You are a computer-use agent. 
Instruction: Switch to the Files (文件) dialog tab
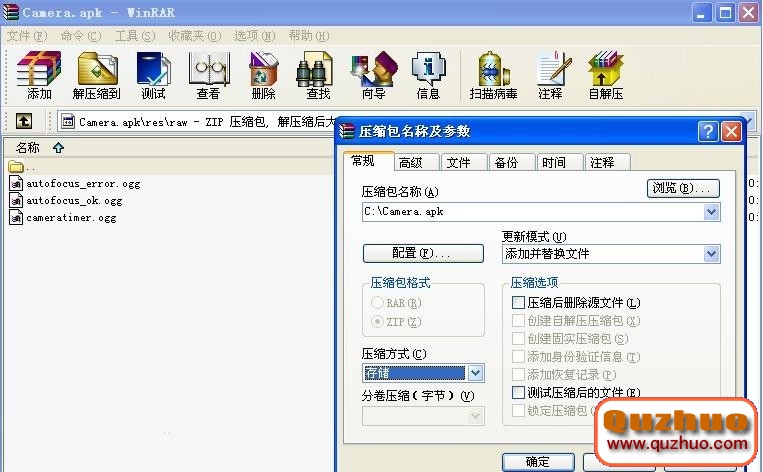point(464,163)
